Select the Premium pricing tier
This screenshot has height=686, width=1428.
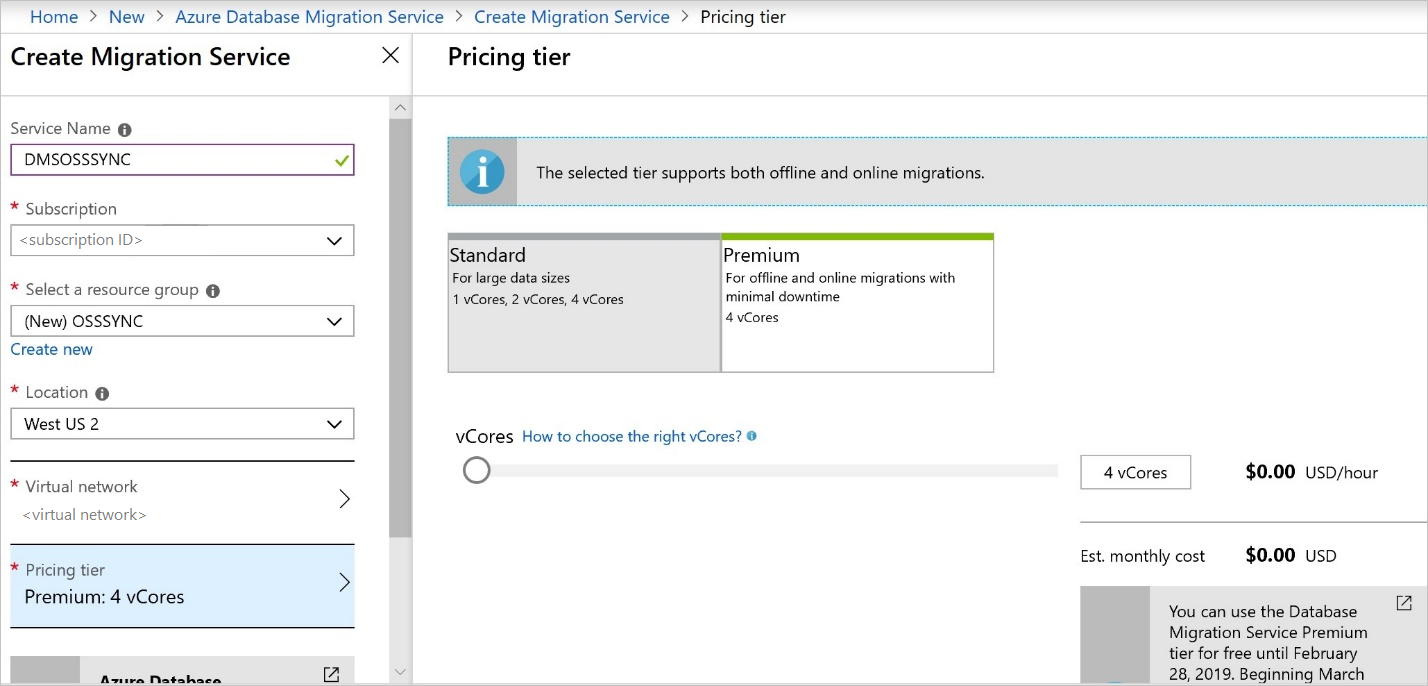pyautogui.click(x=857, y=303)
